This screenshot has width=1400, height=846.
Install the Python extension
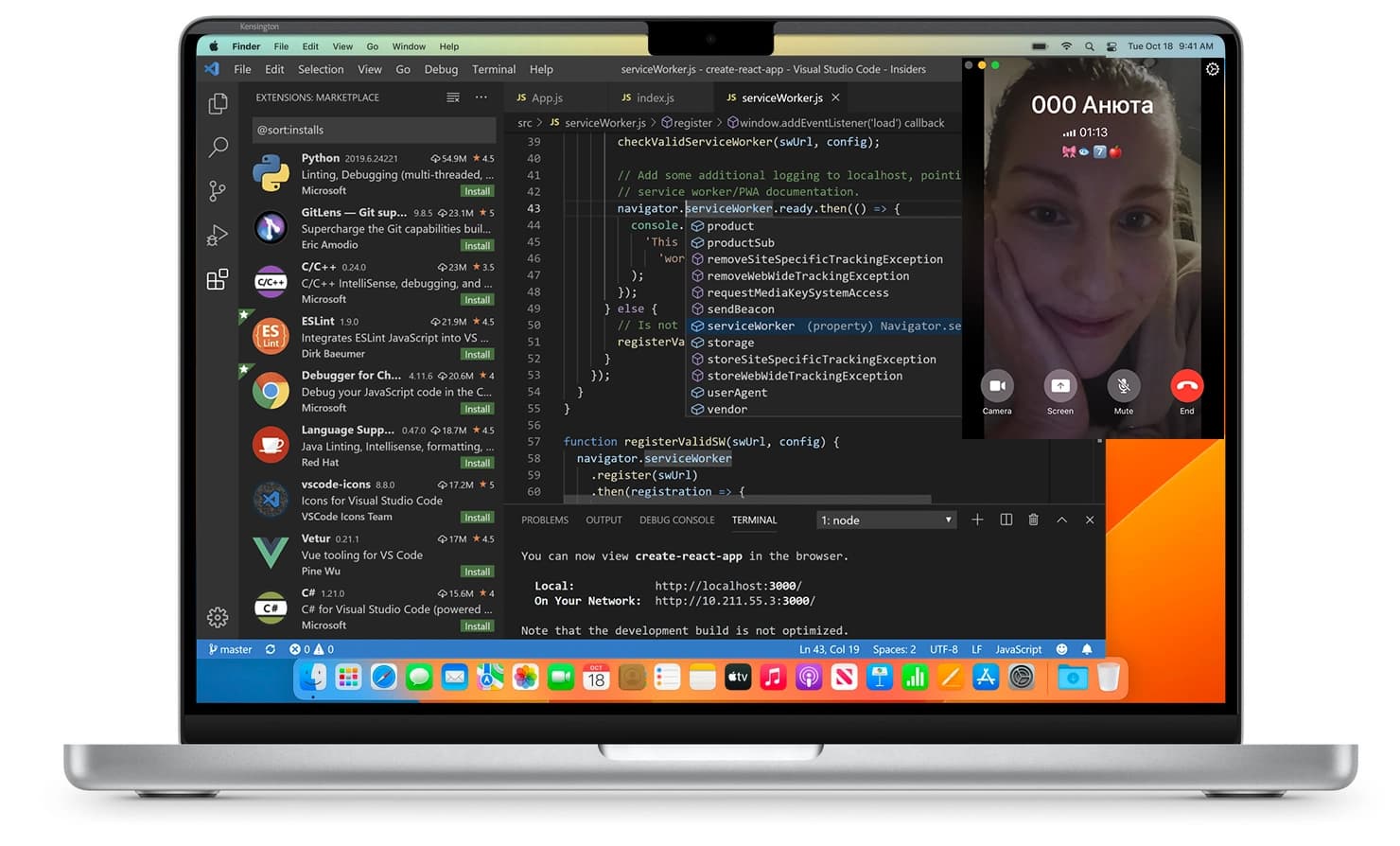pyautogui.click(x=477, y=191)
